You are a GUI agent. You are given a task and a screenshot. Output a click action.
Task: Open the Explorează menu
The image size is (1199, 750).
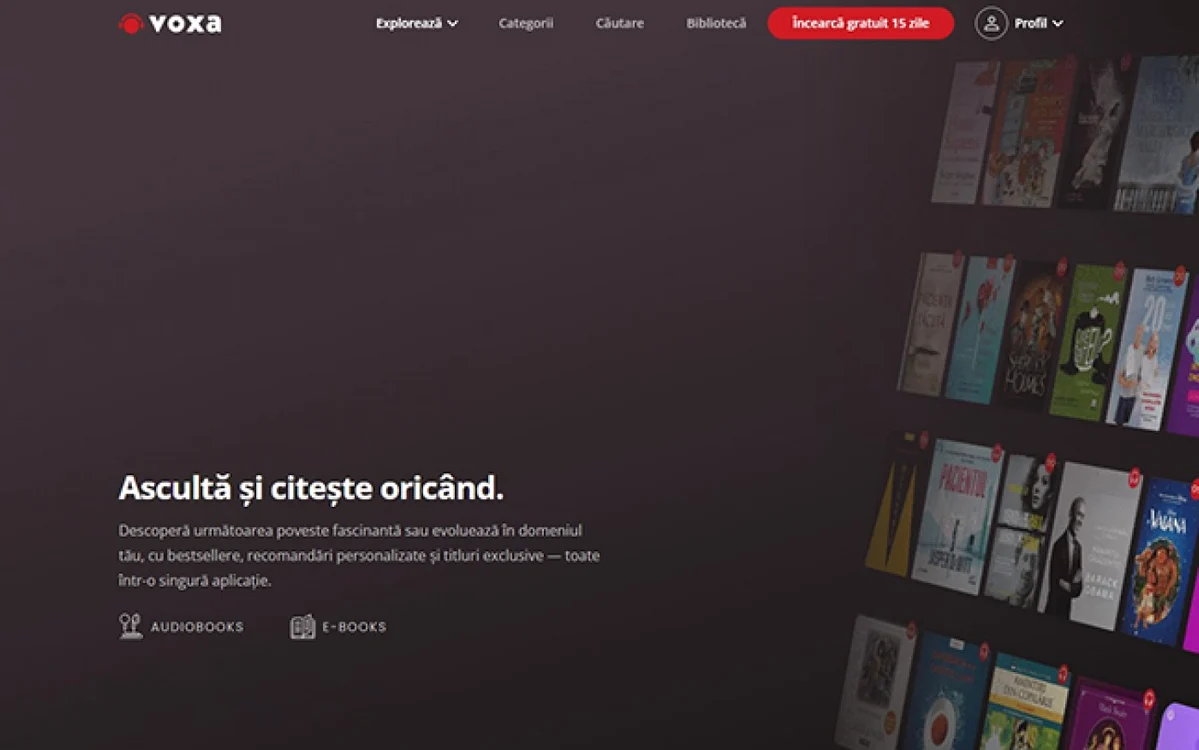point(409,24)
